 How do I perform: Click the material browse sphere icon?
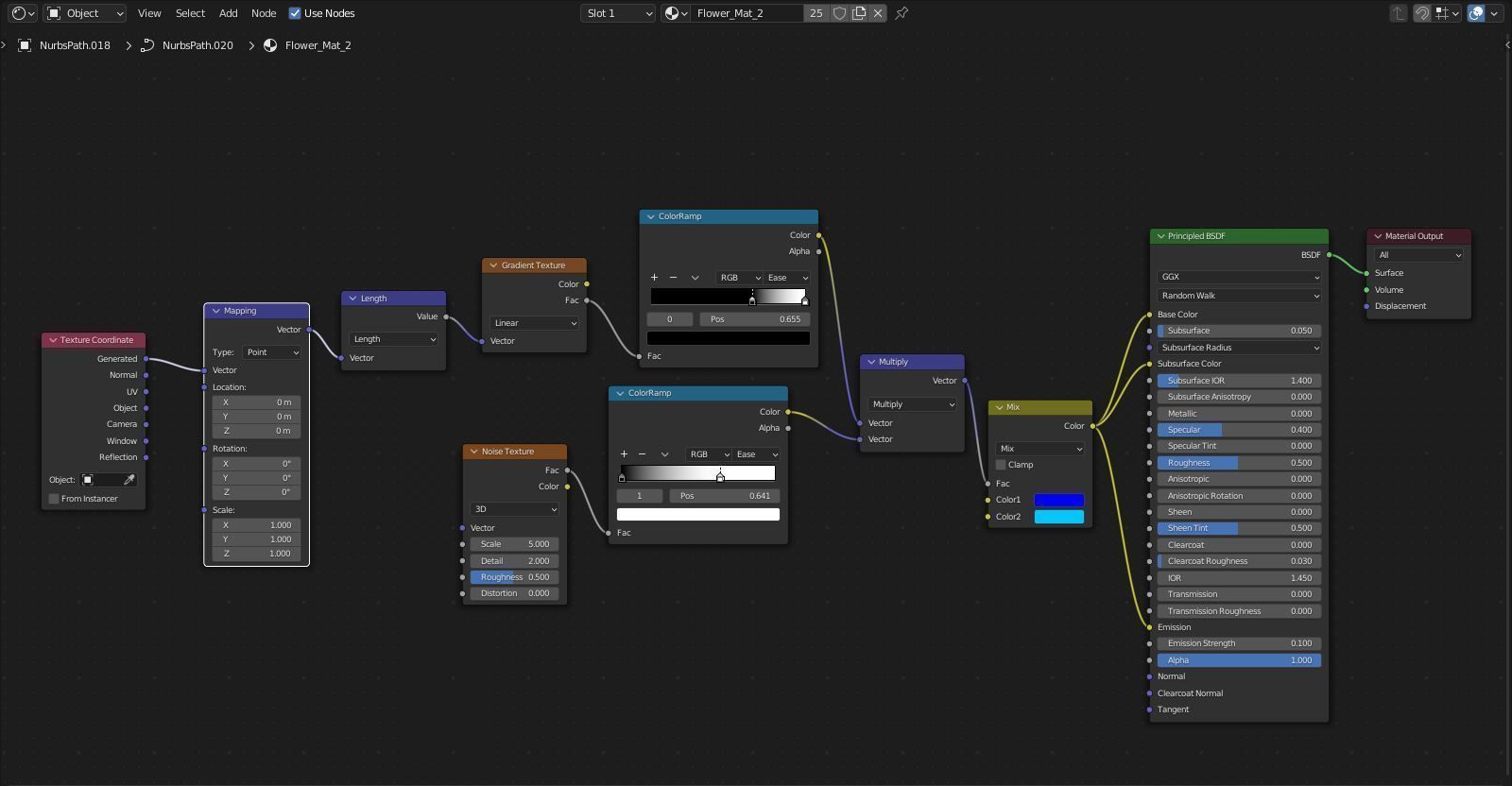point(675,13)
